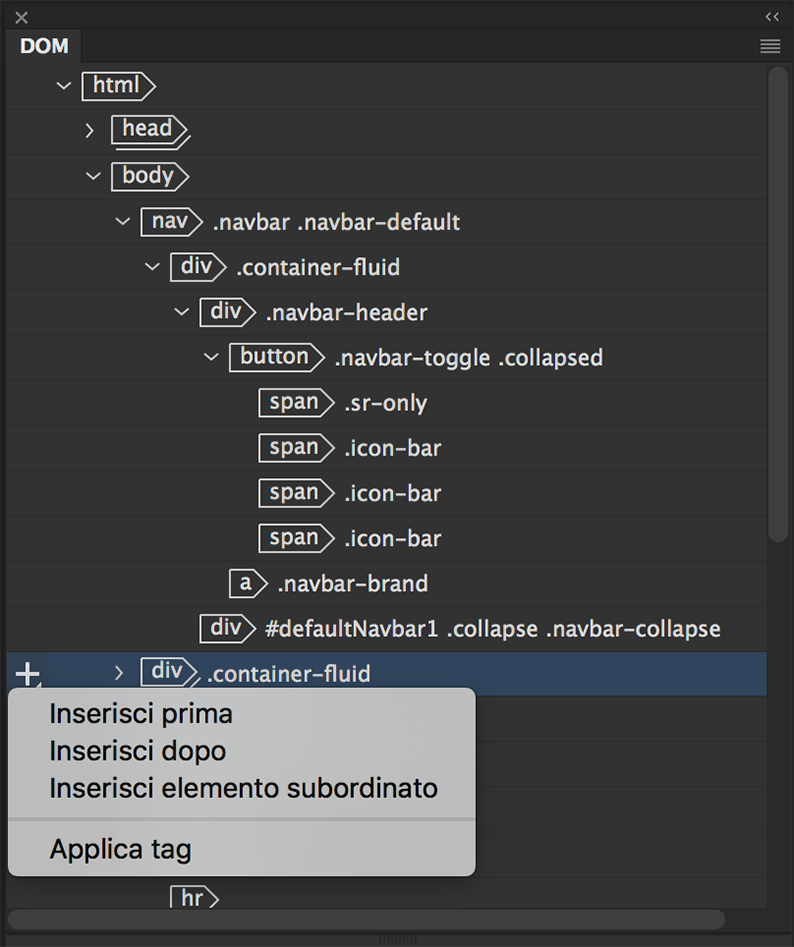The width and height of the screenshot is (794, 947).
Task: Select the html tag element
Action: (x=117, y=86)
